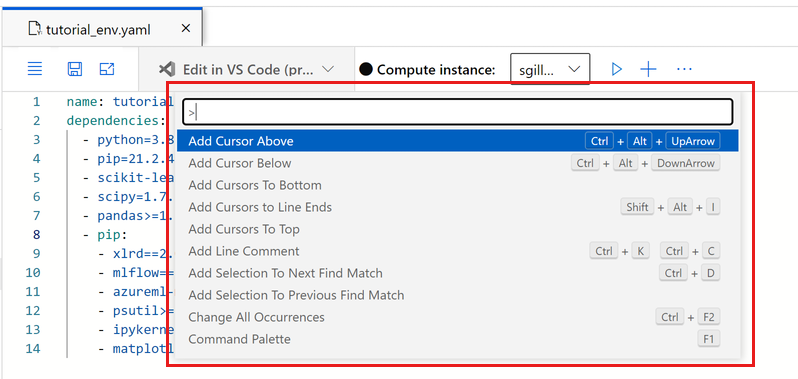Open the compute instance sgill dropdown
The width and height of the screenshot is (798, 379).
tap(550, 69)
